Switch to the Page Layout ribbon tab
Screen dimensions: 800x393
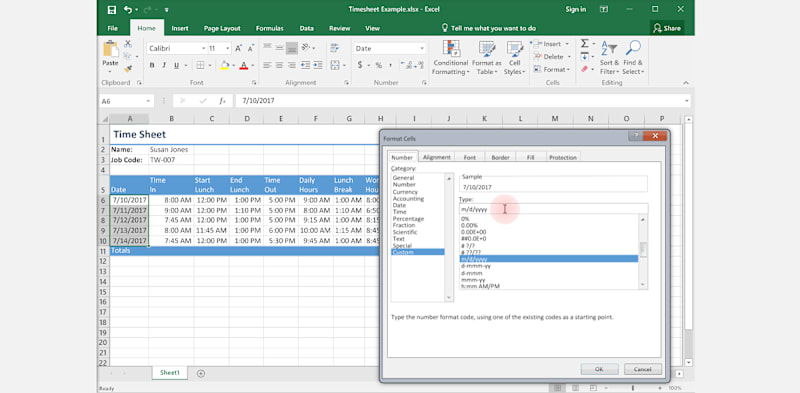pyautogui.click(x=222, y=29)
